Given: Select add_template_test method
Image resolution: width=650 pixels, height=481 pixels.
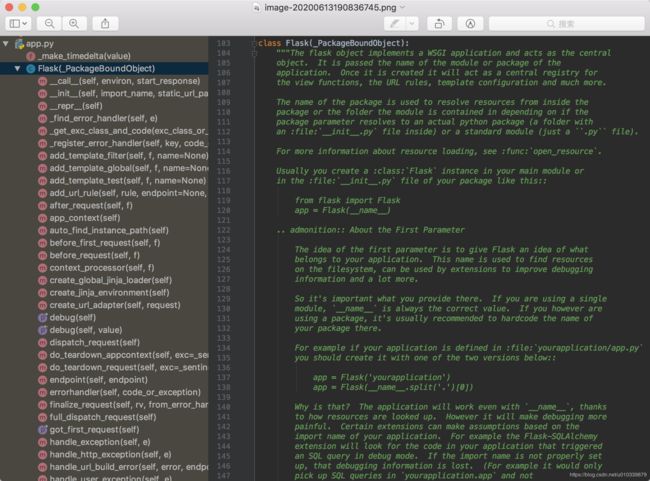Looking at the screenshot, I should pos(128,181).
